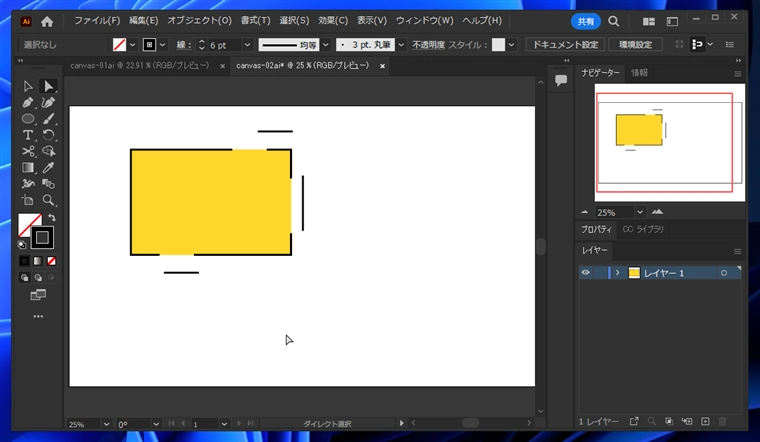This screenshot has height=442, width=760.
Task: Make or release clipping mask icon
Action: point(669,421)
